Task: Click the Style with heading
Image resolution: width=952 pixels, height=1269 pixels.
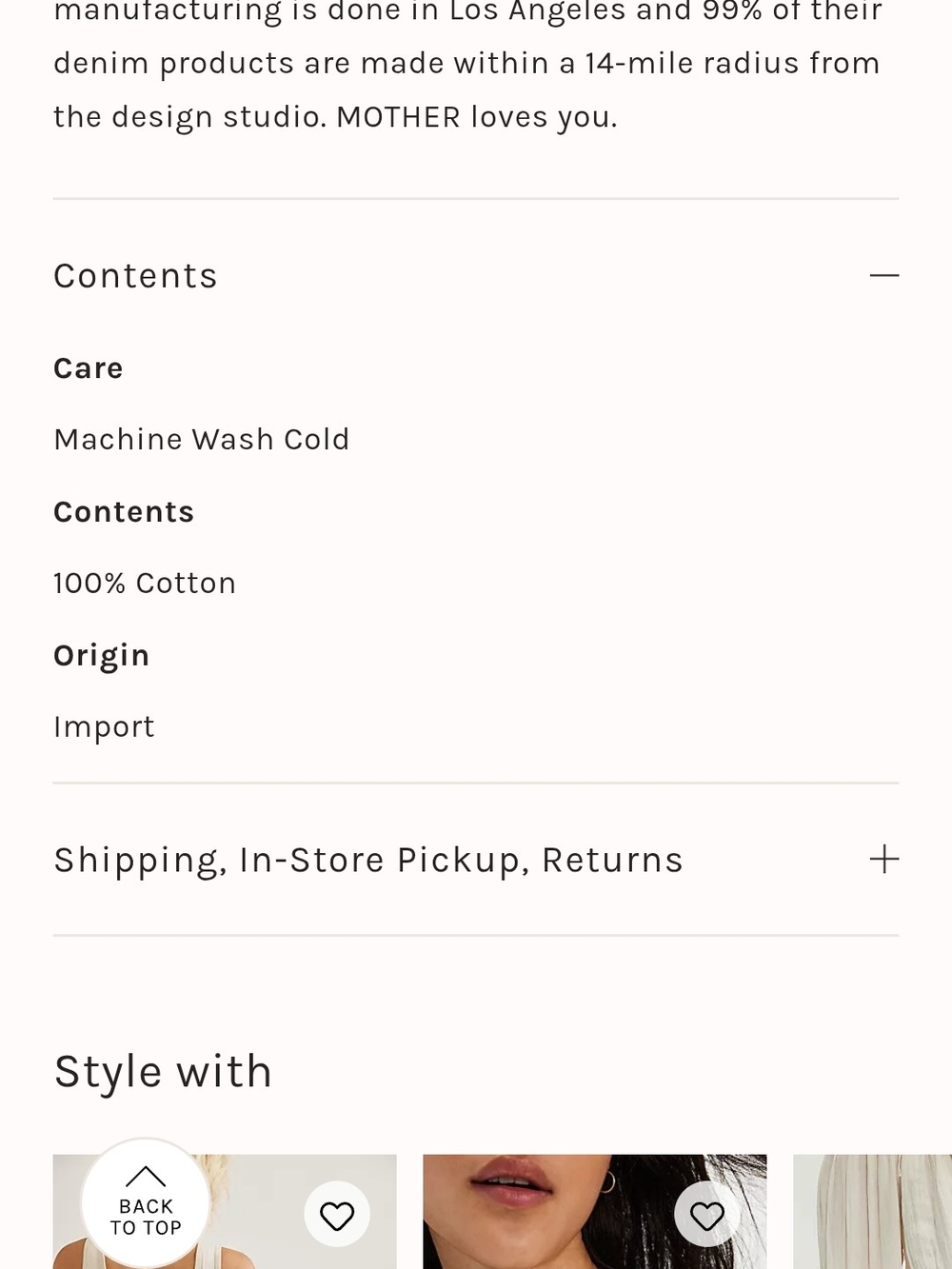Action: click(163, 1072)
